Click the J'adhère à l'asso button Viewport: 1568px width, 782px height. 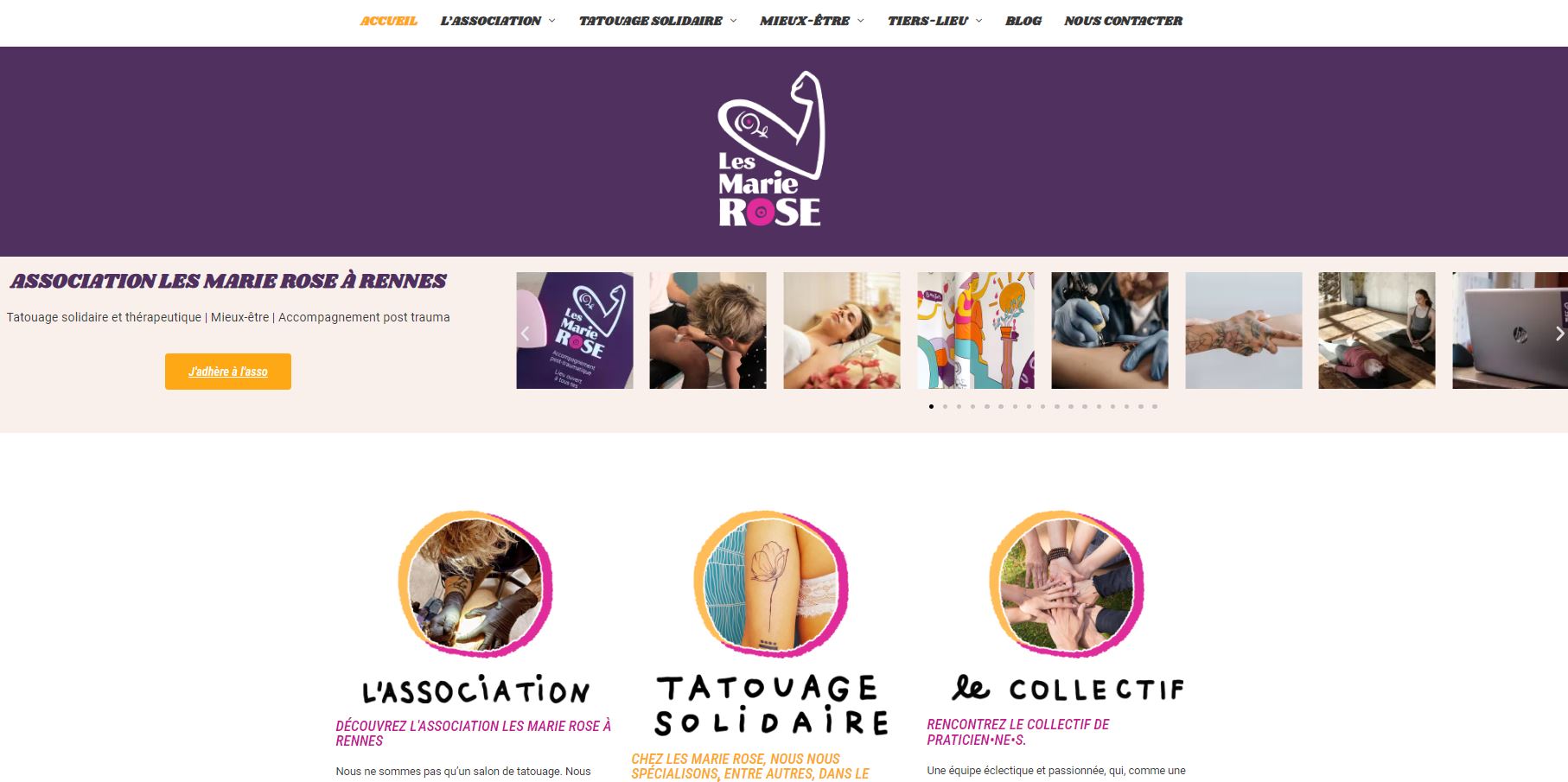pyautogui.click(x=228, y=372)
